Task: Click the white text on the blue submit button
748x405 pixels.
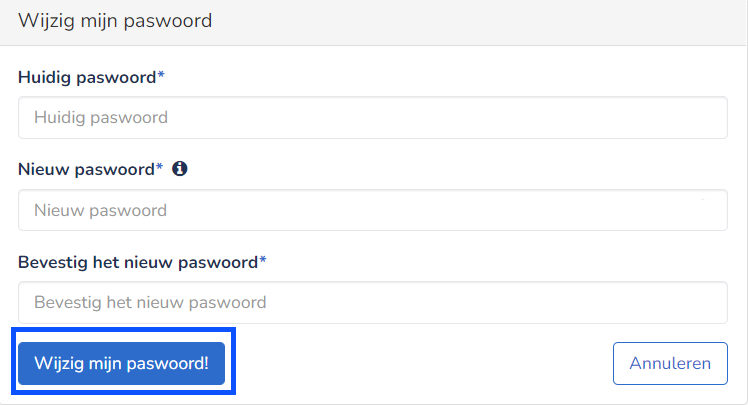Action: coord(122,363)
